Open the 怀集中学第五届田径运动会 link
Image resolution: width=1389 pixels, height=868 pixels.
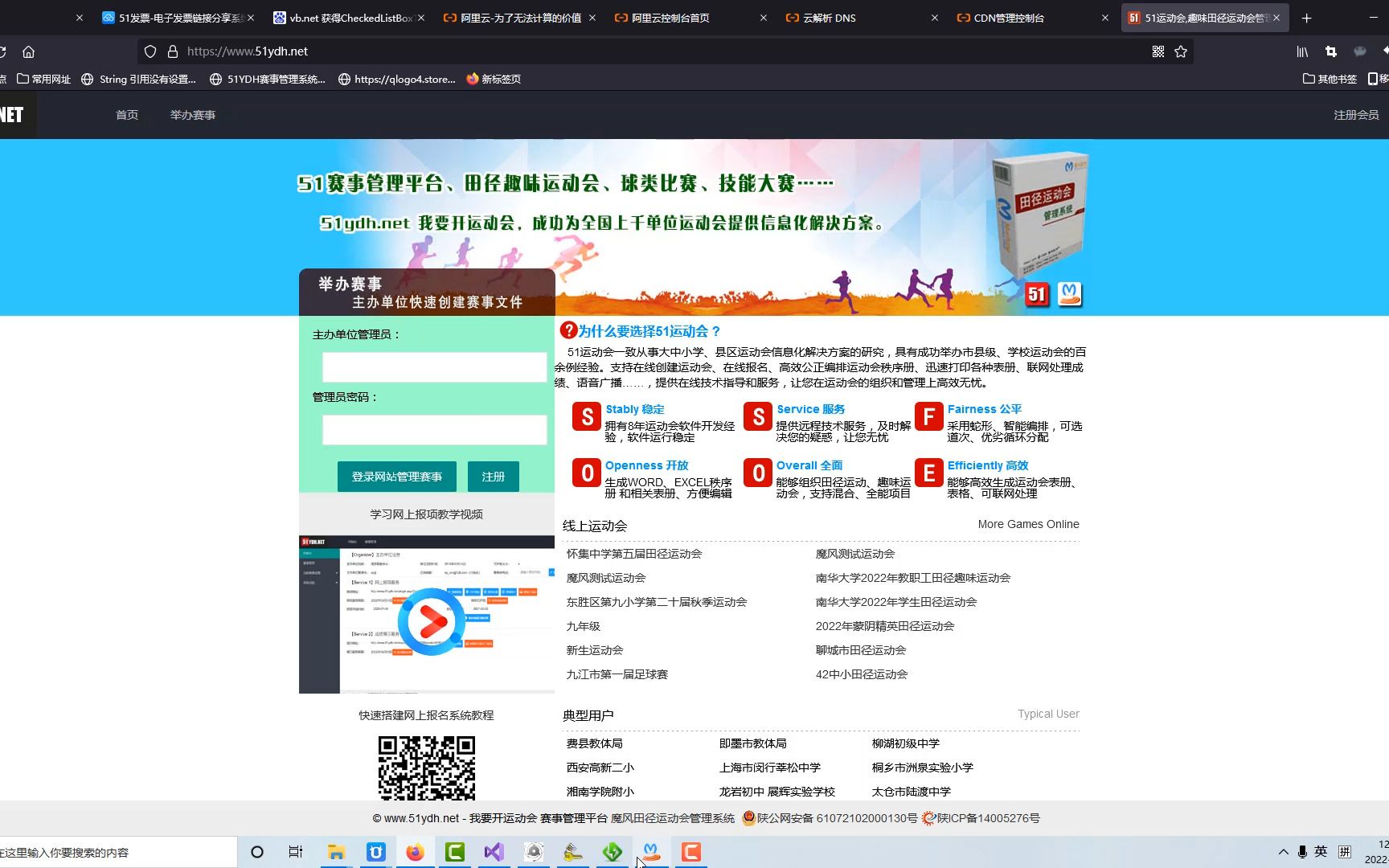pos(634,553)
